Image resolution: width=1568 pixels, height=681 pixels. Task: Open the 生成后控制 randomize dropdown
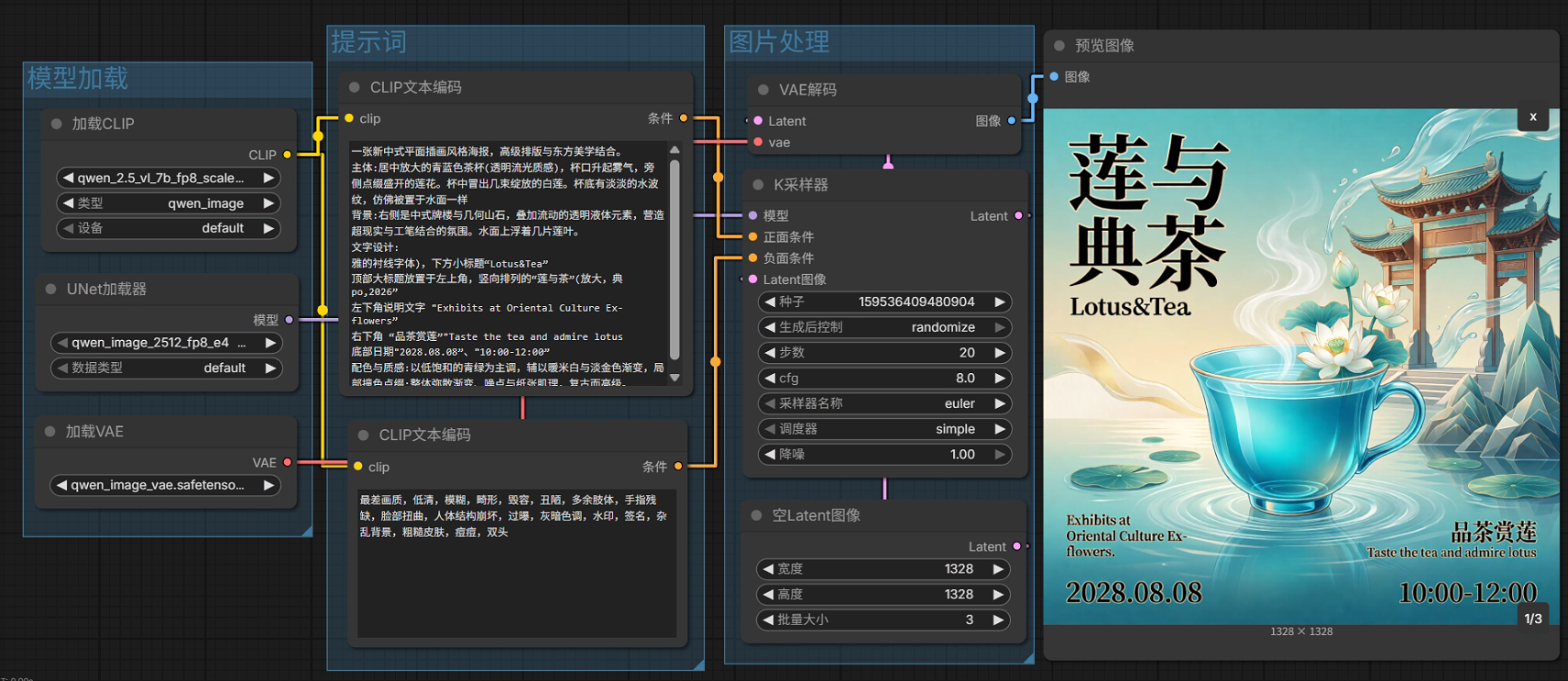(x=884, y=327)
